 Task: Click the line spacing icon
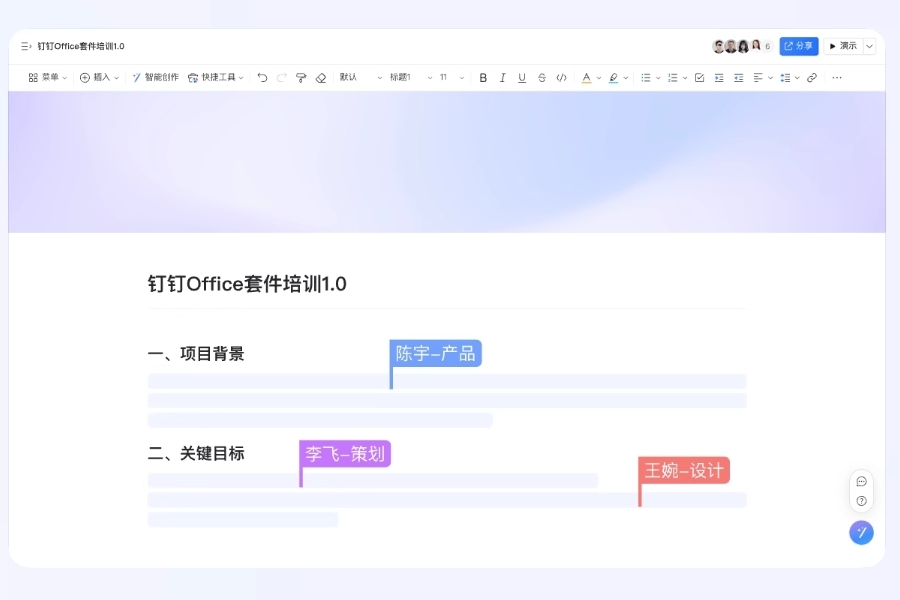785,78
